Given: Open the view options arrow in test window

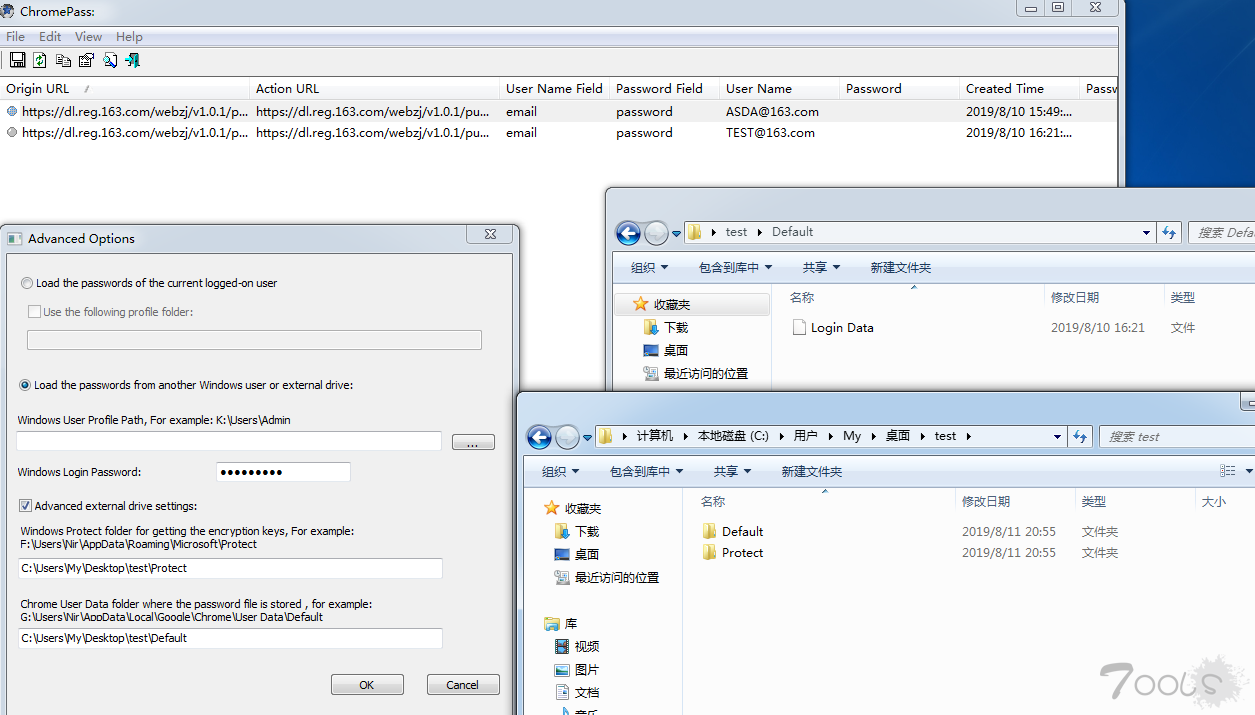Looking at the screenshot, I should point(1249,471).
